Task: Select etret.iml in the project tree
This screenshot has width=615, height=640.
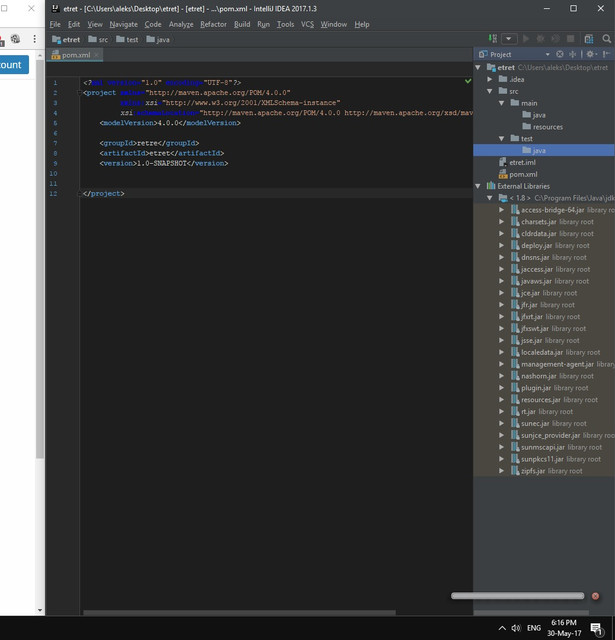Action: coord(517,162)
